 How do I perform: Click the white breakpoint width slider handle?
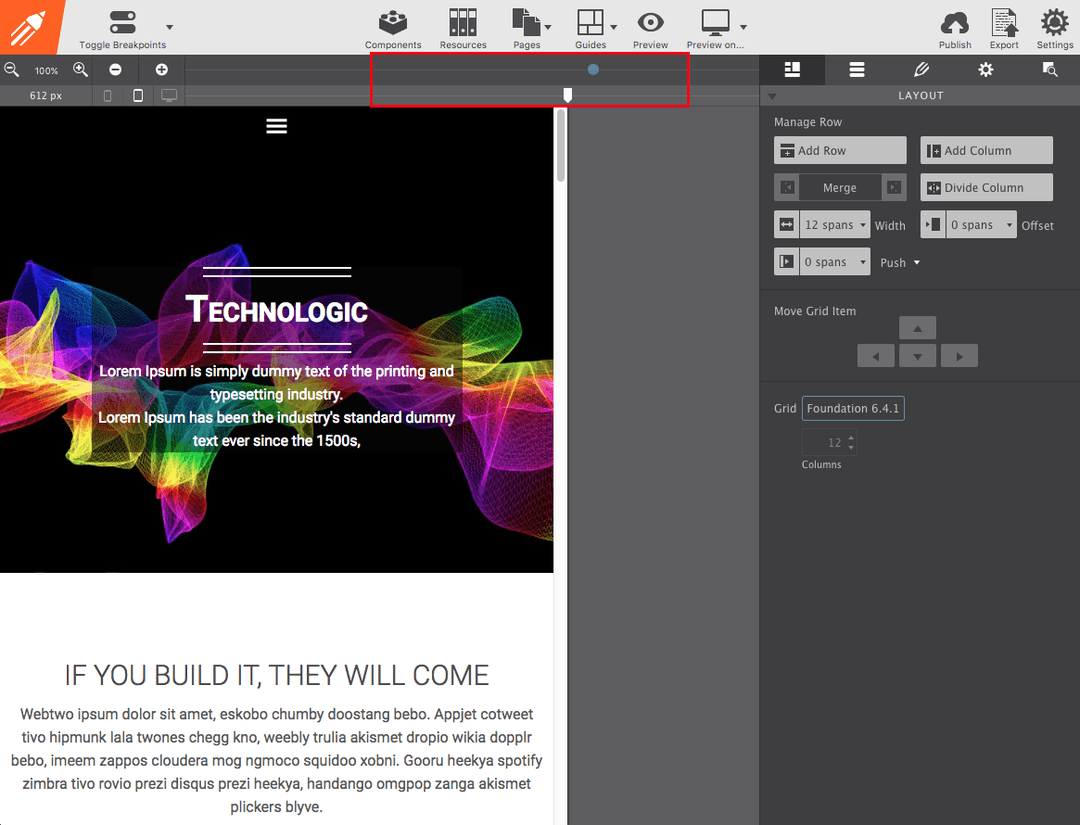coord(568,95)
